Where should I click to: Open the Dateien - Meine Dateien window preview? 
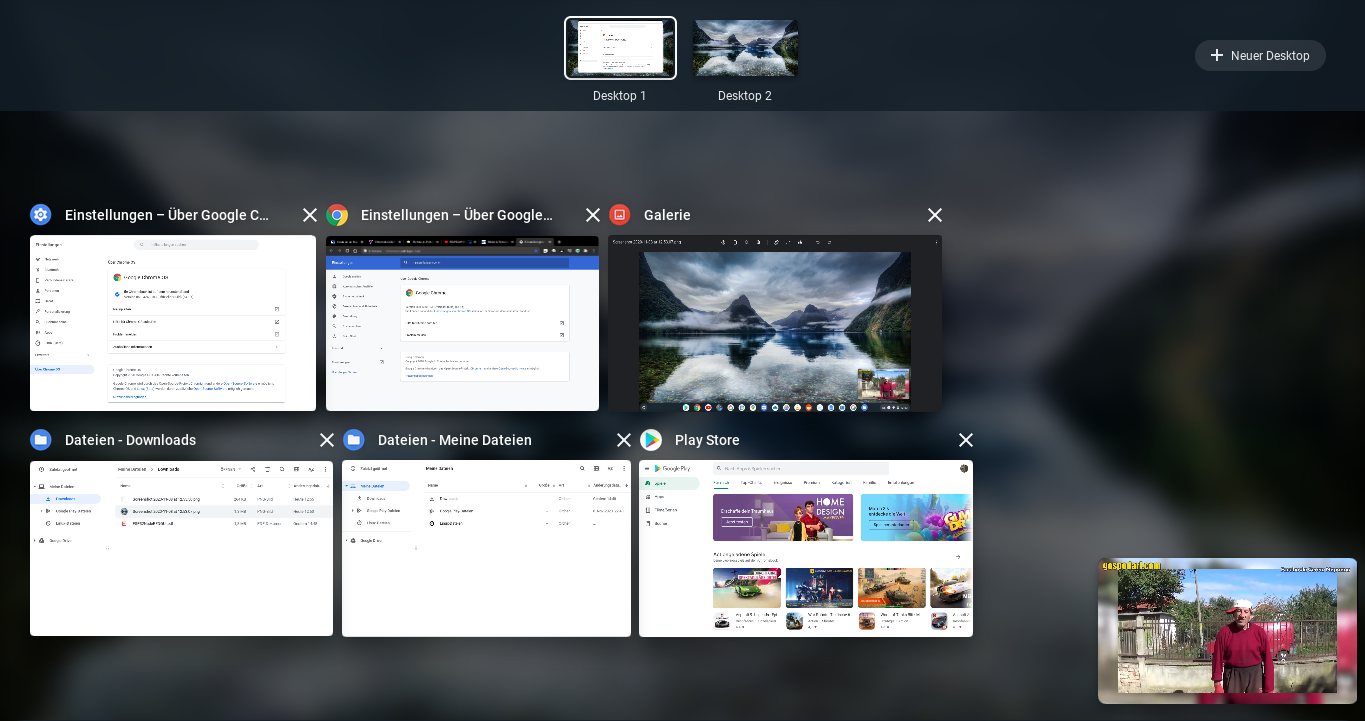pos(486,548)
